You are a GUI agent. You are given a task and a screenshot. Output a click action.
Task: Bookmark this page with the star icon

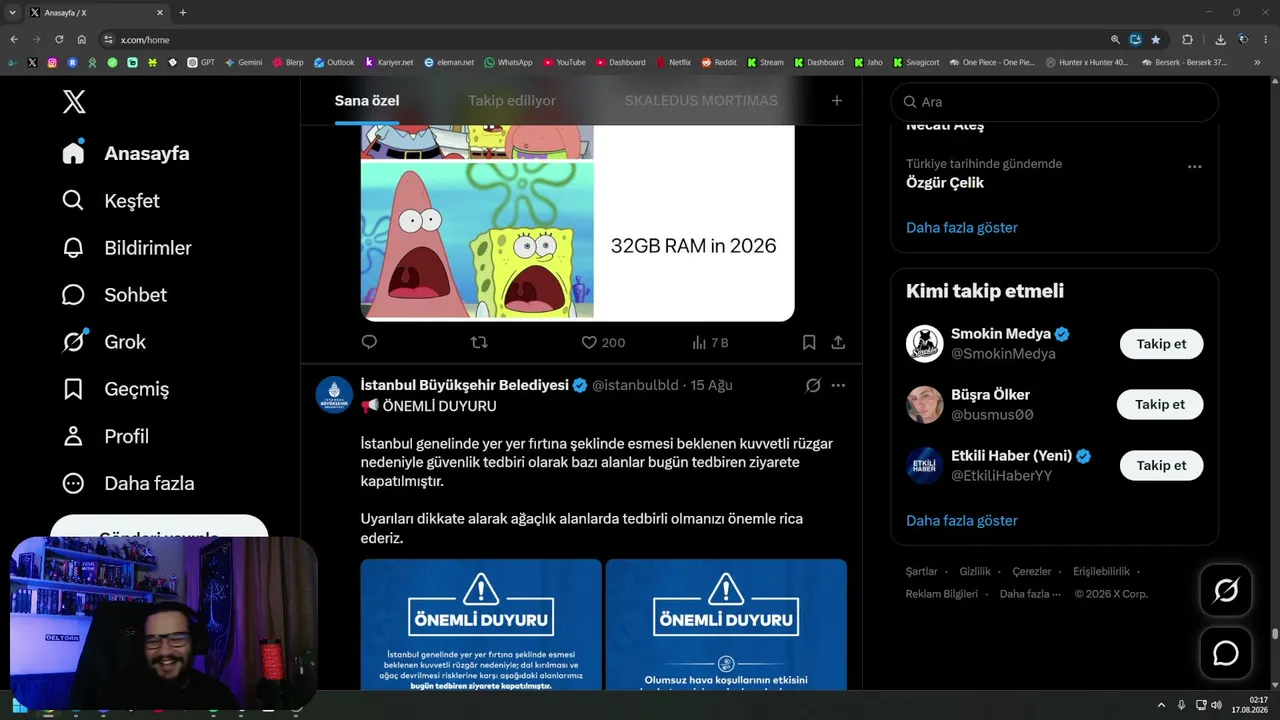(x=1156, y=39)
